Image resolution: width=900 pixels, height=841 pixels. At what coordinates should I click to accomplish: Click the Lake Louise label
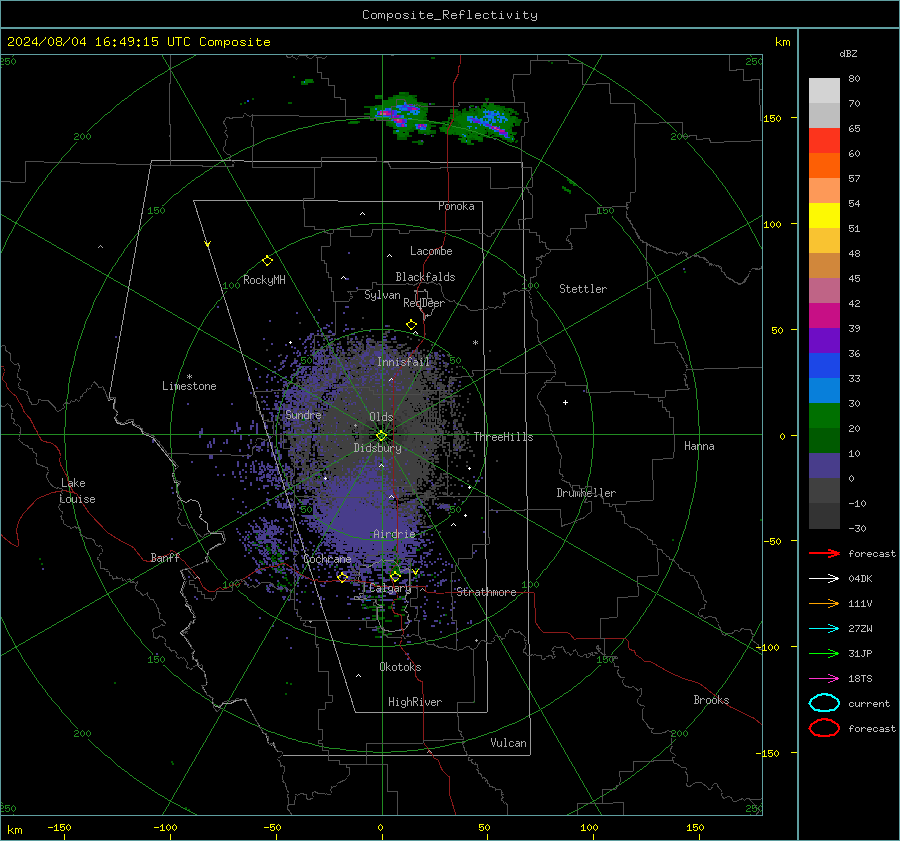click(77, 491)
